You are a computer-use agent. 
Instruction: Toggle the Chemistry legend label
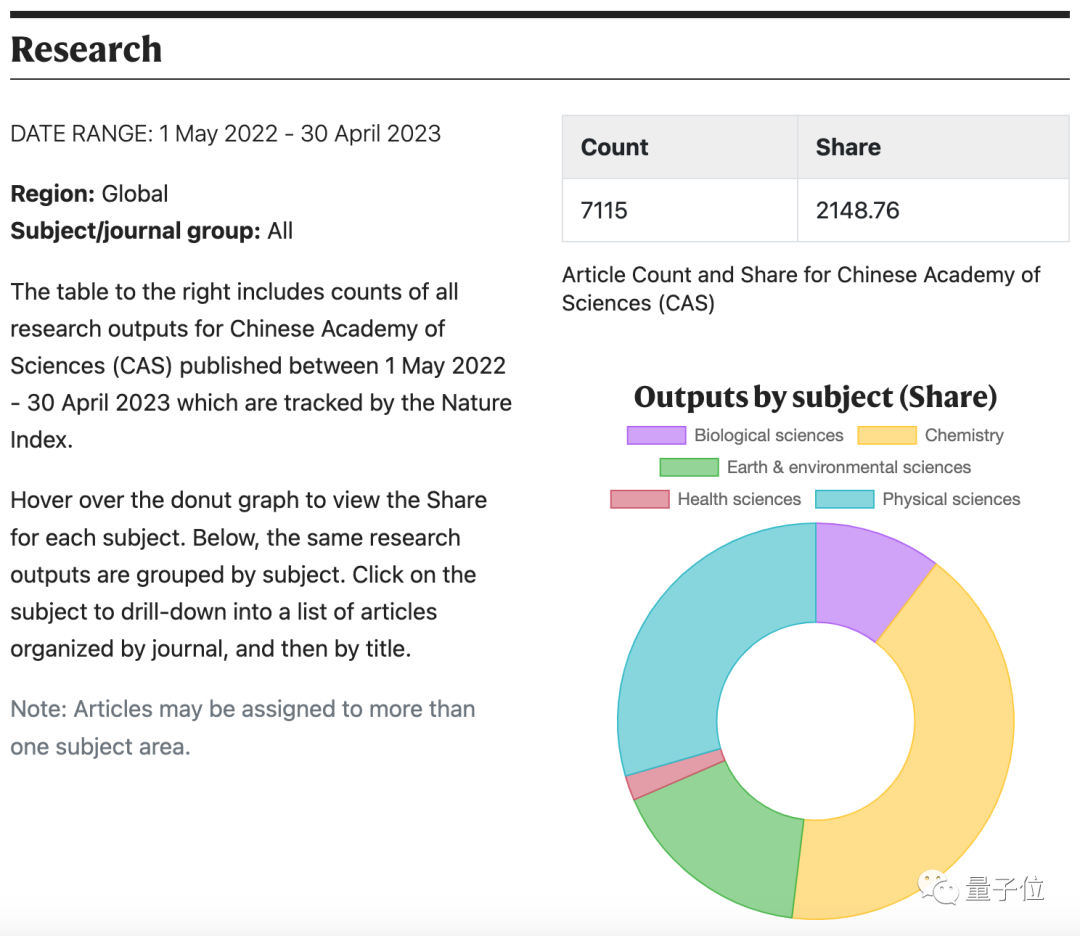(964, 436)
